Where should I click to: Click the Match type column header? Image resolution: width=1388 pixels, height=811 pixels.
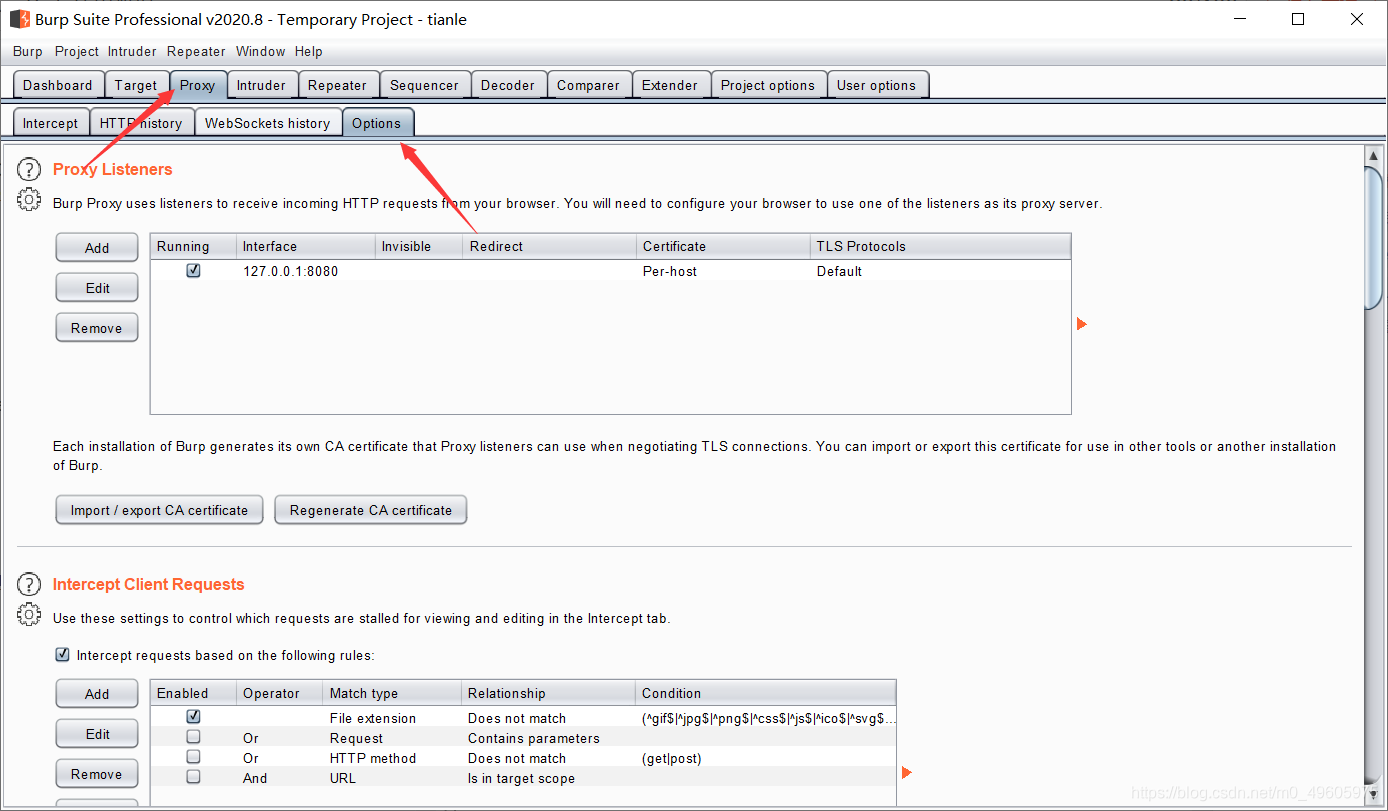coord(393,693)
